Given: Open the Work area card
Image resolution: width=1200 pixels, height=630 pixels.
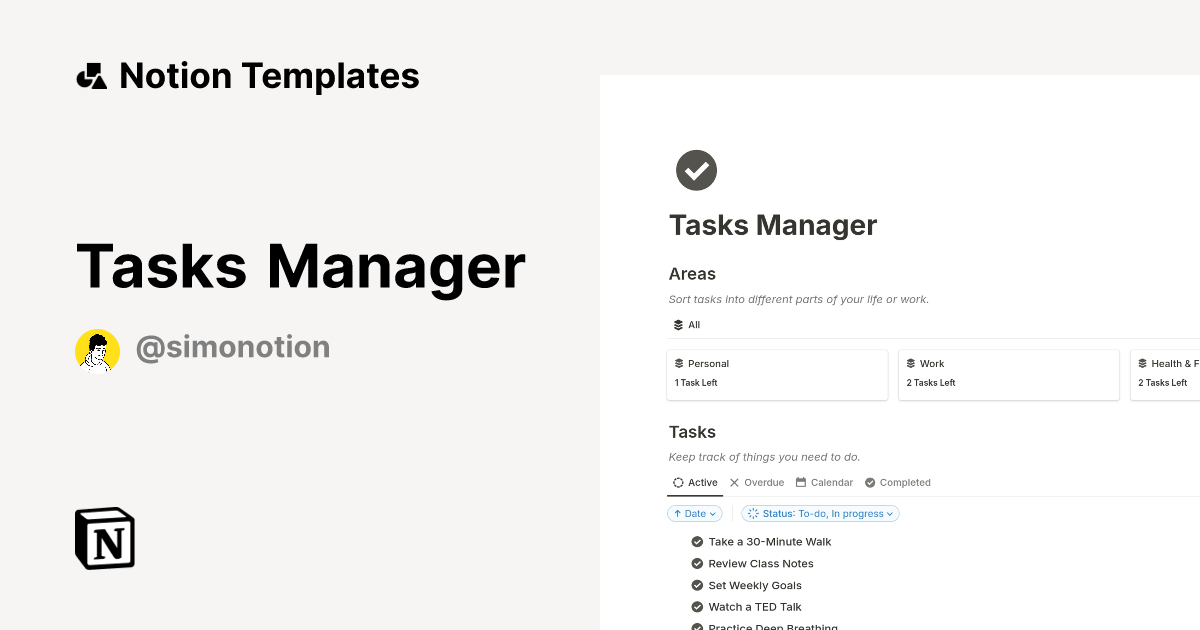Looking at the screenshot, I should click(x=1008, y=374).
